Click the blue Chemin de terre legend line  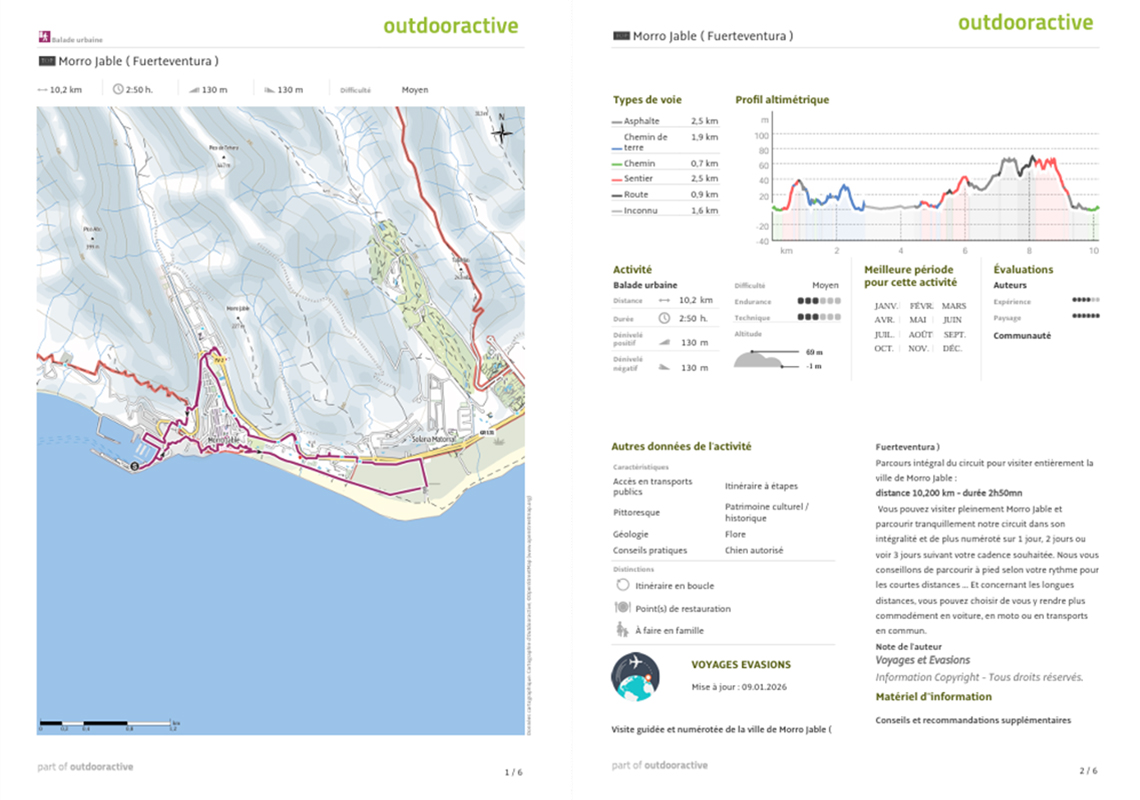pyautogui.click(x=617, y=147)
